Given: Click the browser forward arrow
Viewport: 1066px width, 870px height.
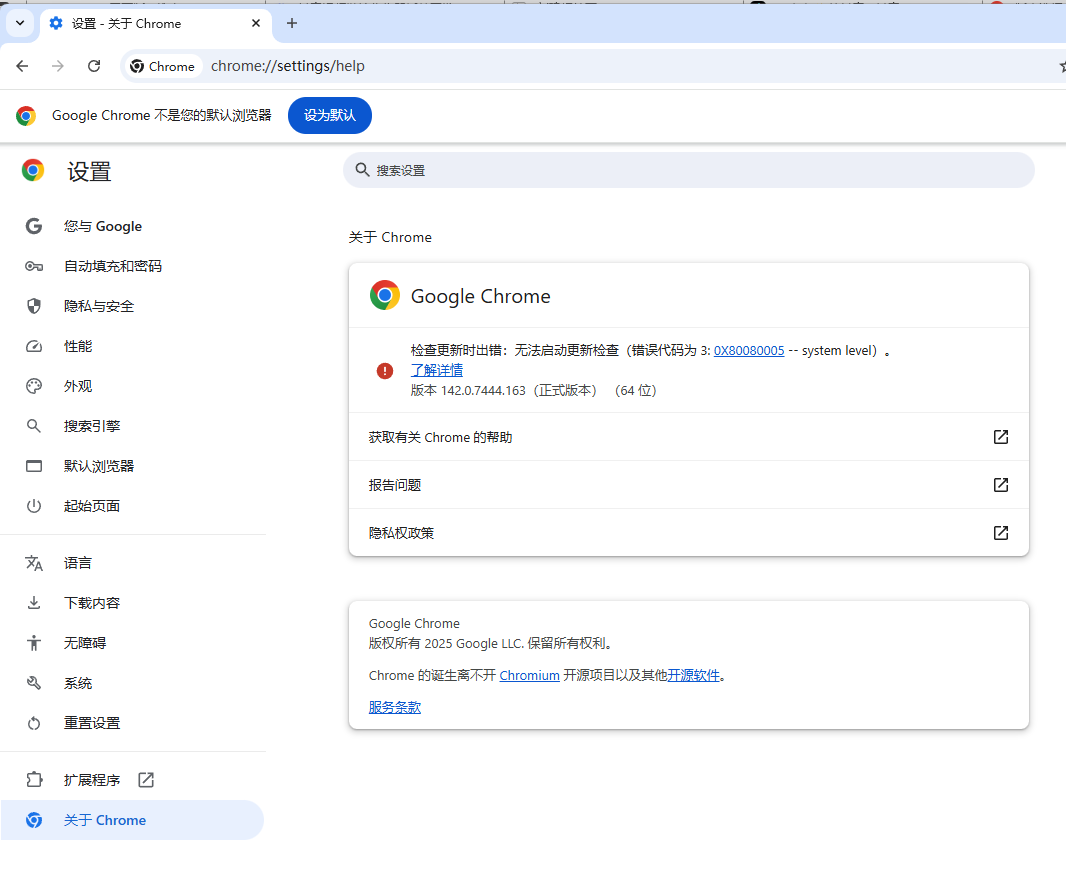Looking at the screenshot, I should (x=58, y=66).
